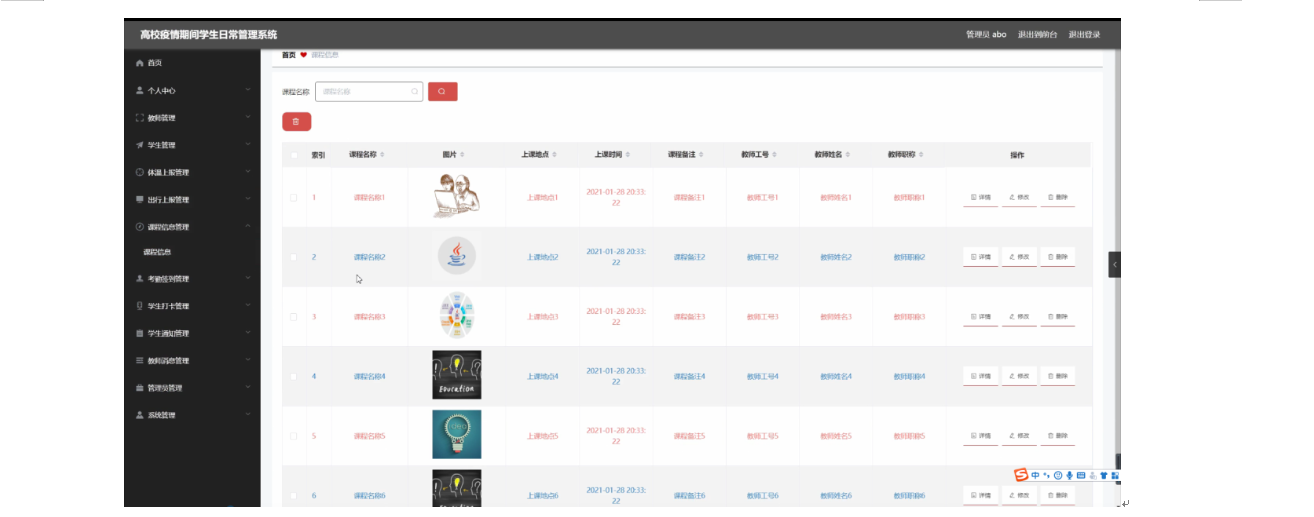Click the cell 上课地点4

pyautogui.click(x=542, y=376)
